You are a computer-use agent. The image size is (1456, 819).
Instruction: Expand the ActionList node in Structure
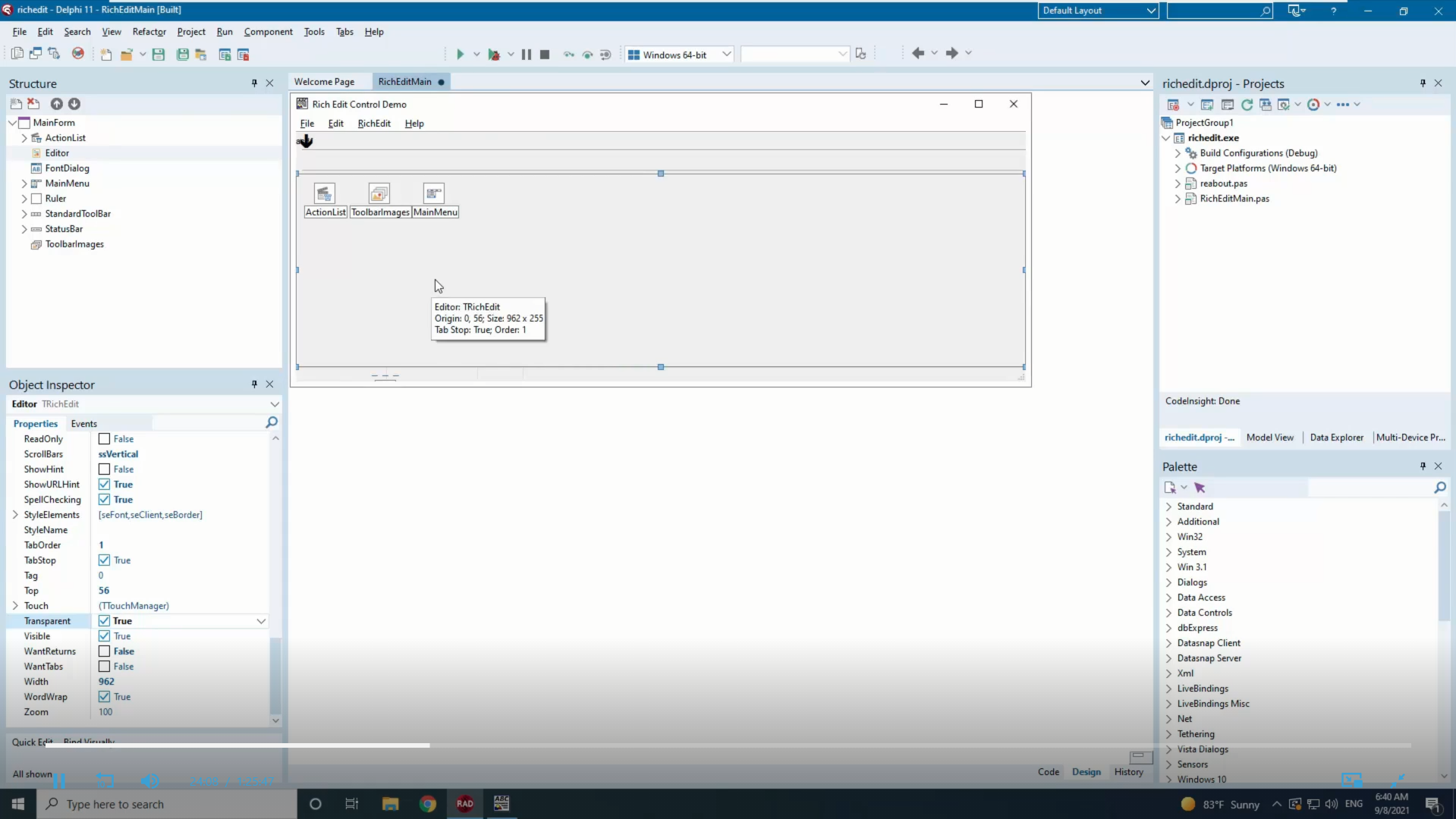click(x=24, y=138)
